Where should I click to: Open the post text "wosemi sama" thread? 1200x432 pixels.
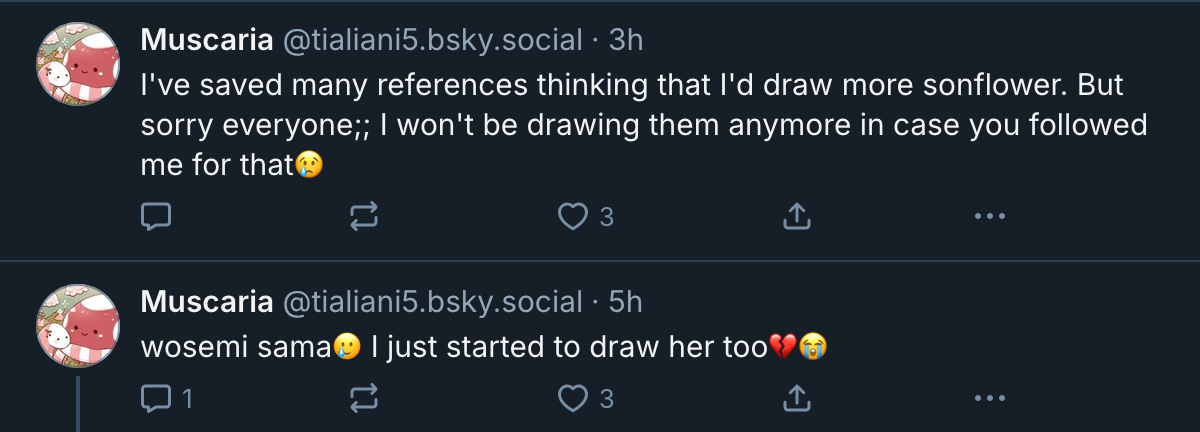coord(480,347)
